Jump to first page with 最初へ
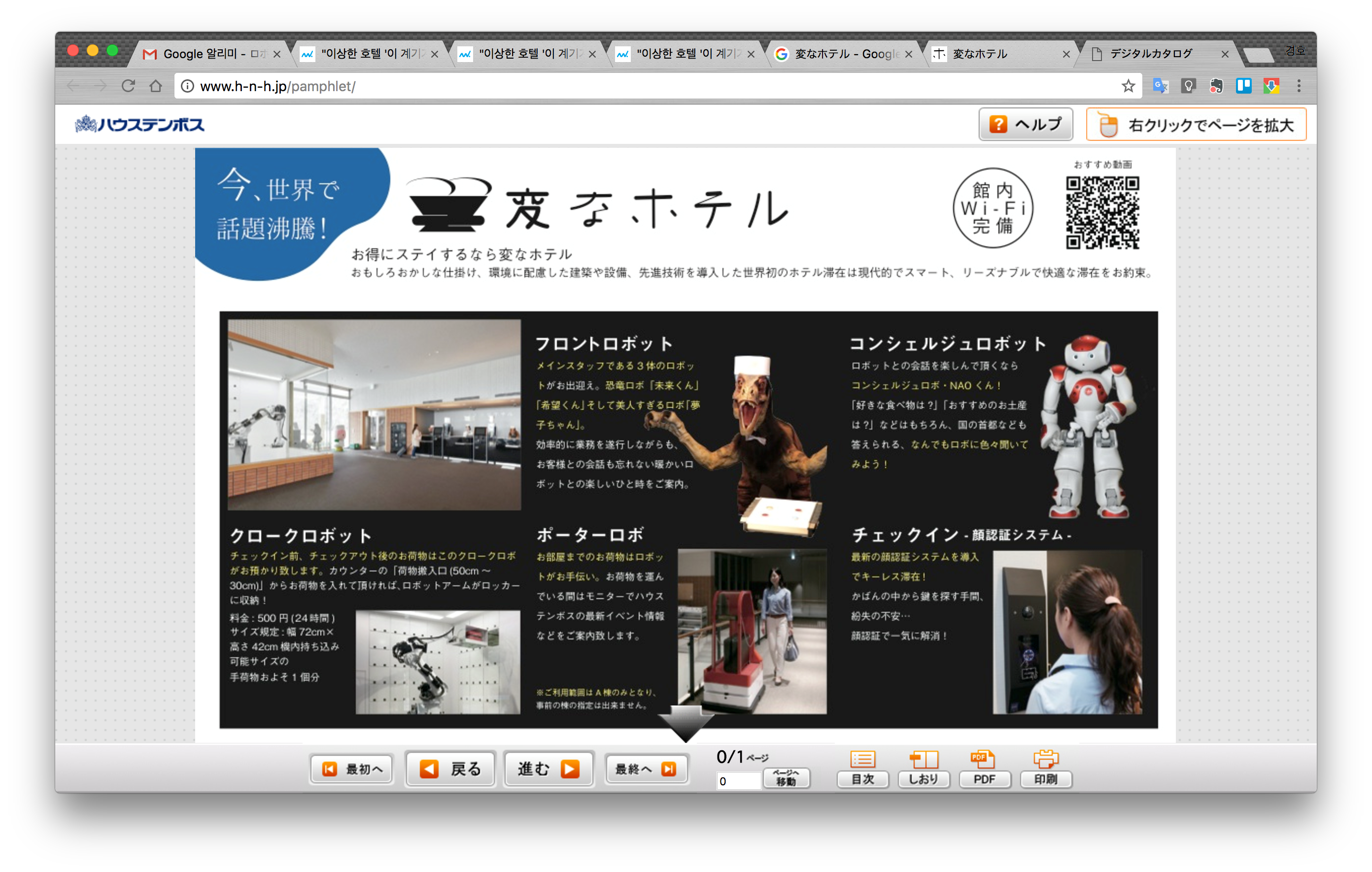Image resolution: width=1372 pixels, height=872 pixels. tap(351, 769)
